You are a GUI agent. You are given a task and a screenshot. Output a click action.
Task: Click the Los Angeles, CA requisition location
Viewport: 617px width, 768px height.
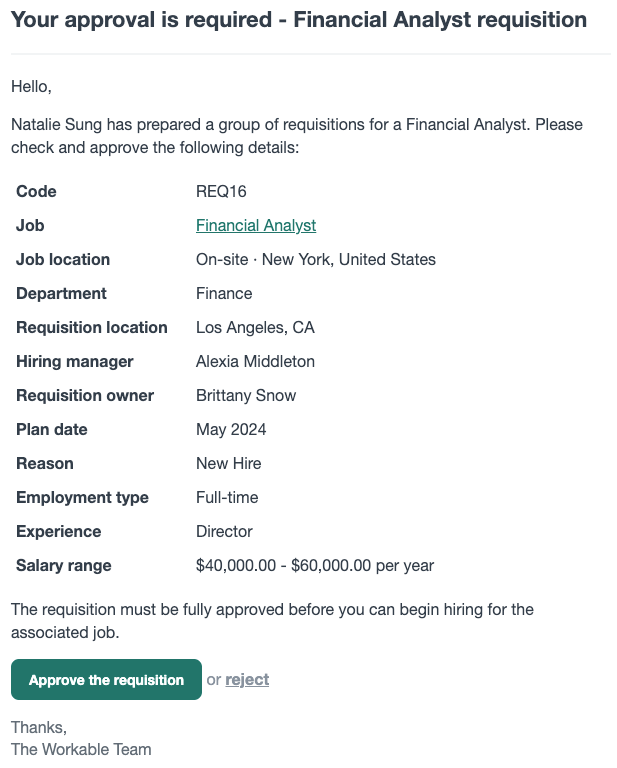(255, 327)
